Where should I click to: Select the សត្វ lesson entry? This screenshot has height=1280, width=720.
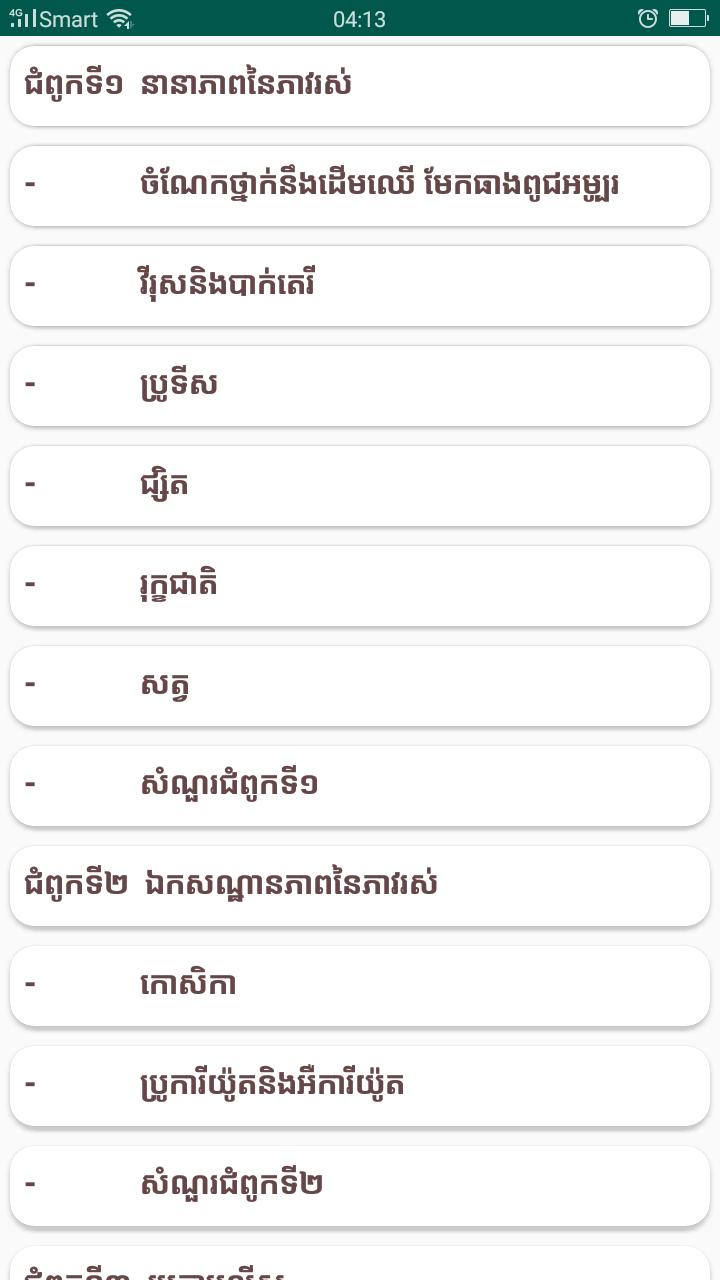(x=360, y=686)
